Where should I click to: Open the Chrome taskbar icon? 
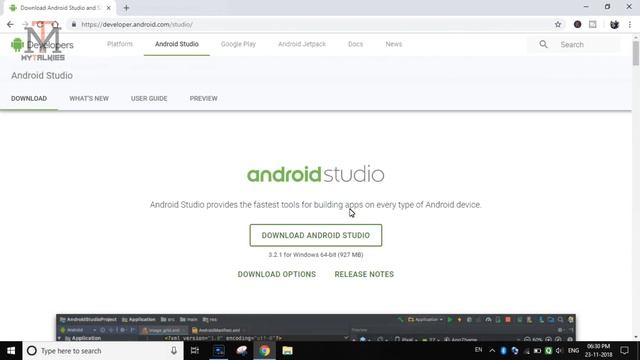tap(264, 351)
